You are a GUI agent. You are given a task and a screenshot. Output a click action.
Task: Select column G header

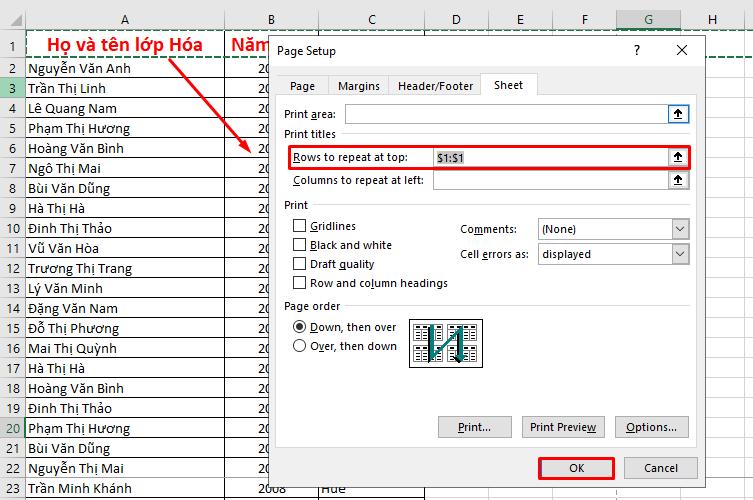click(x=648, y=20)
